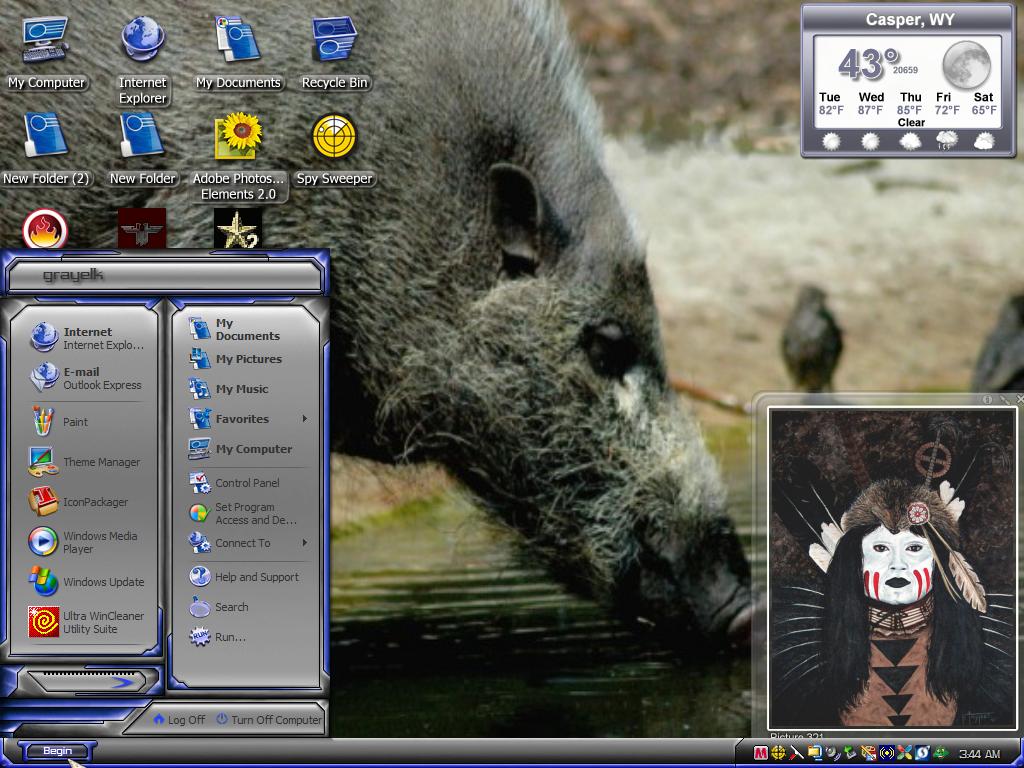
Task: Open Windows Media Player from Start menu
Action: 85,542
